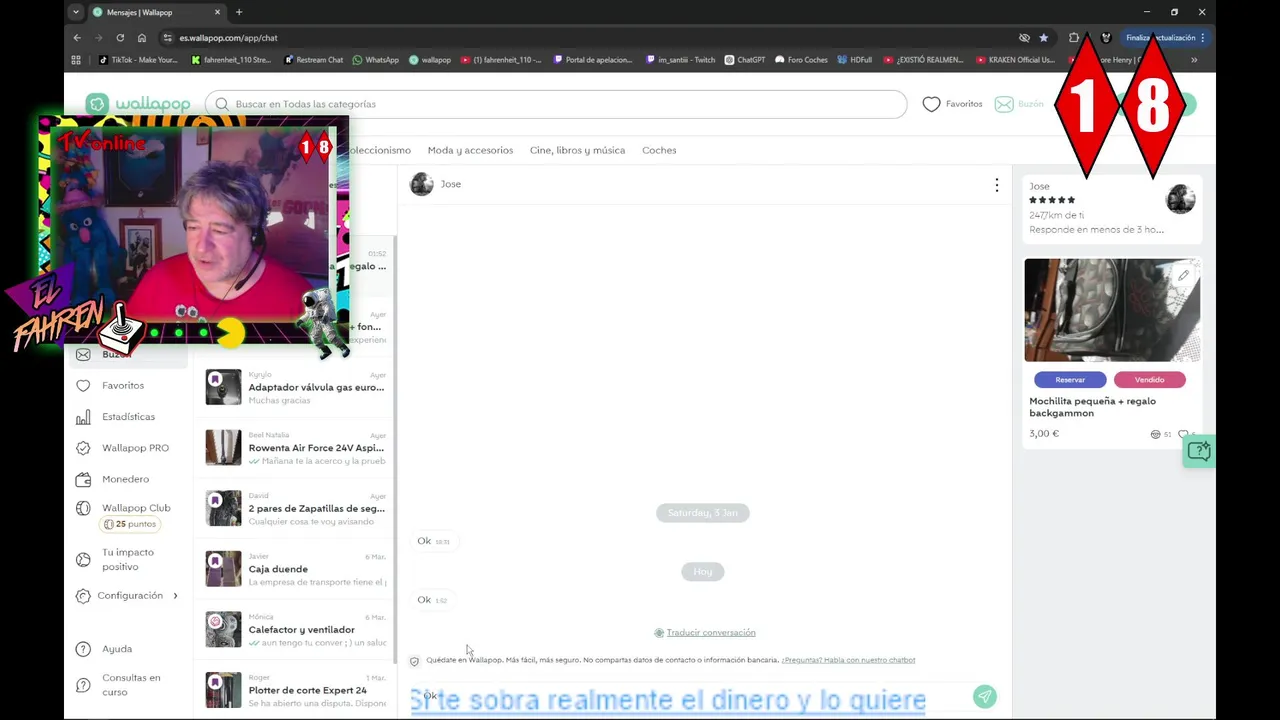Click the search field 'Buscar en Todas las categorías'
This screenshot has height=720, width=1280.
(556, 104)
